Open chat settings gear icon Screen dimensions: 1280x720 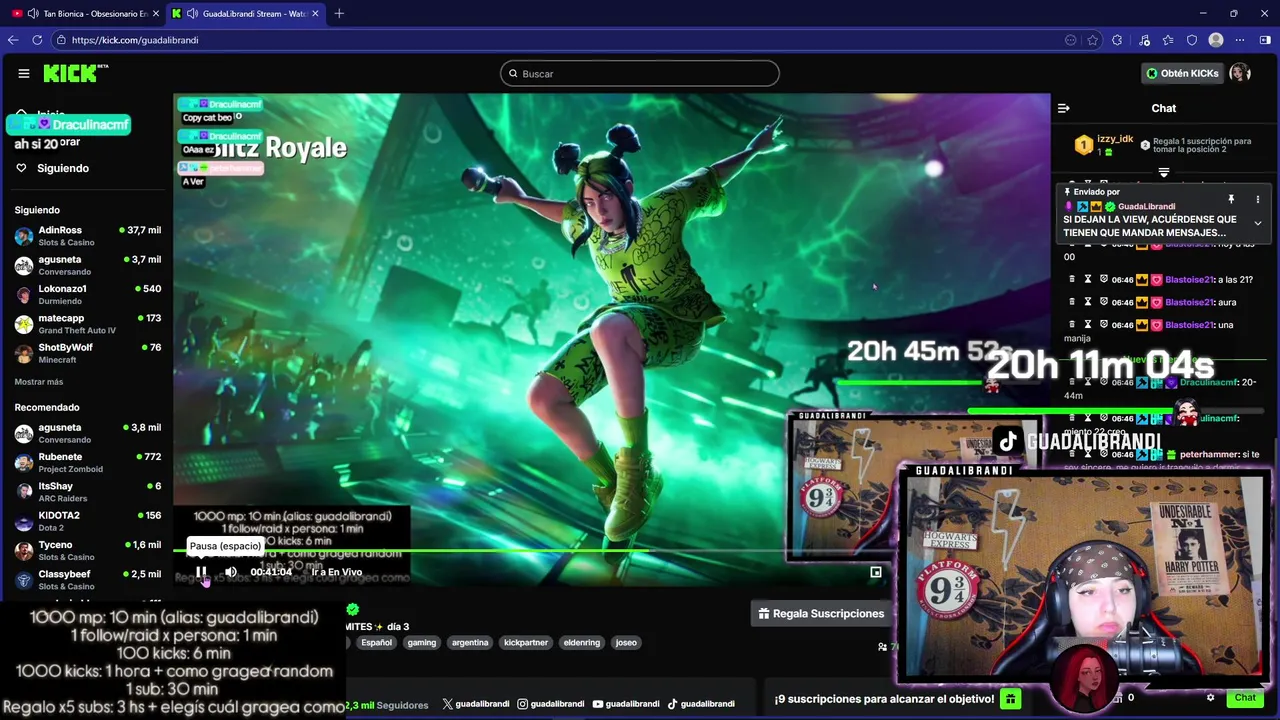coord(1210,698)
